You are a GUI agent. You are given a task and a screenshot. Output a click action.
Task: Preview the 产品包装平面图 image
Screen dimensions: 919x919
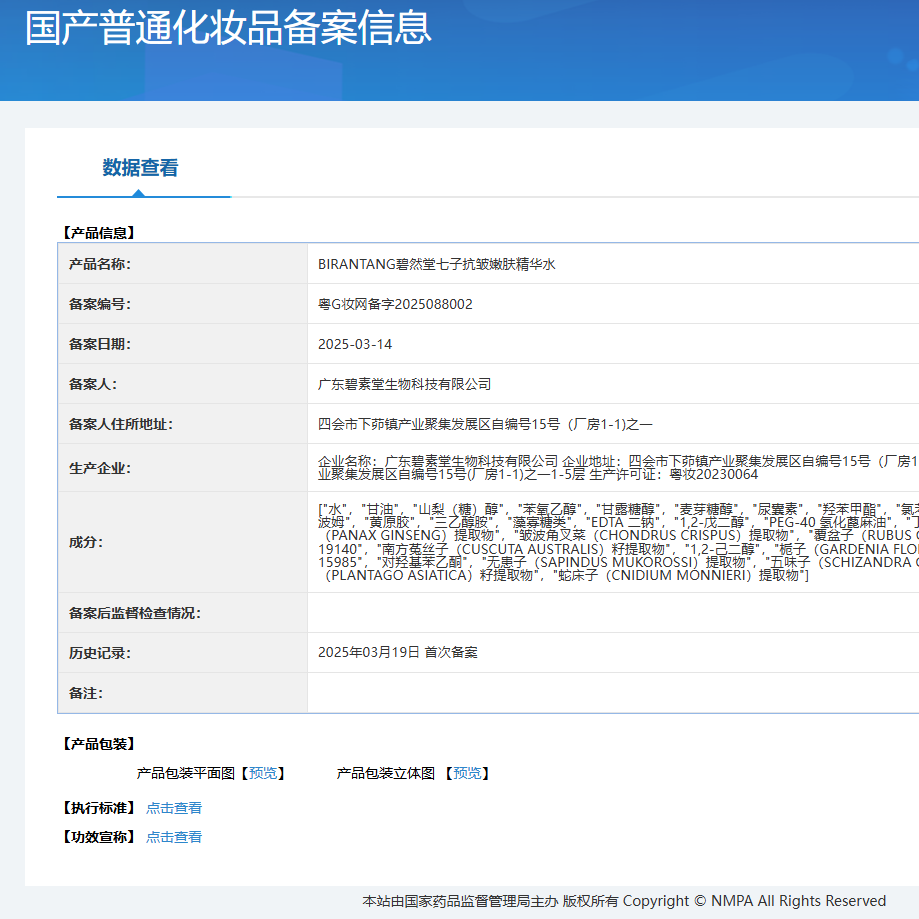pos(262,773)
